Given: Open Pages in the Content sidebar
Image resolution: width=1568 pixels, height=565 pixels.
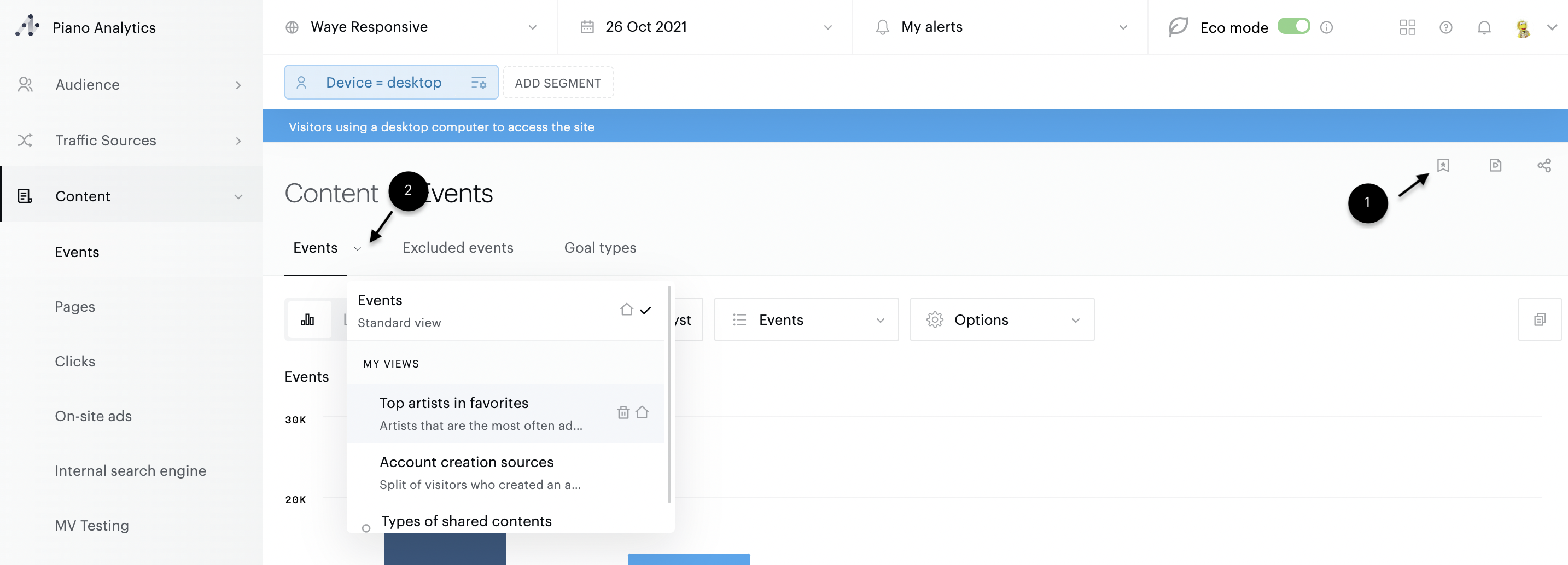Looking at the screenshot, I should [75, 307].
